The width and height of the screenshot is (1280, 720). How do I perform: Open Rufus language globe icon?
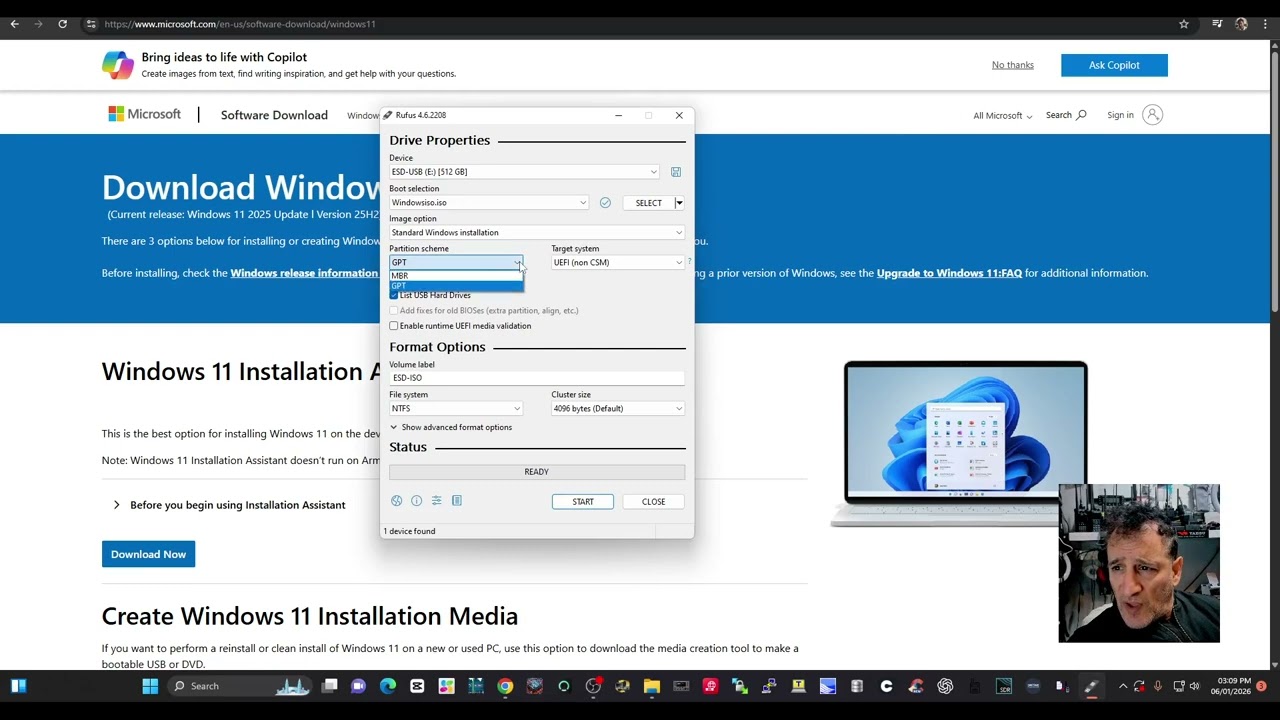point(397,501)
